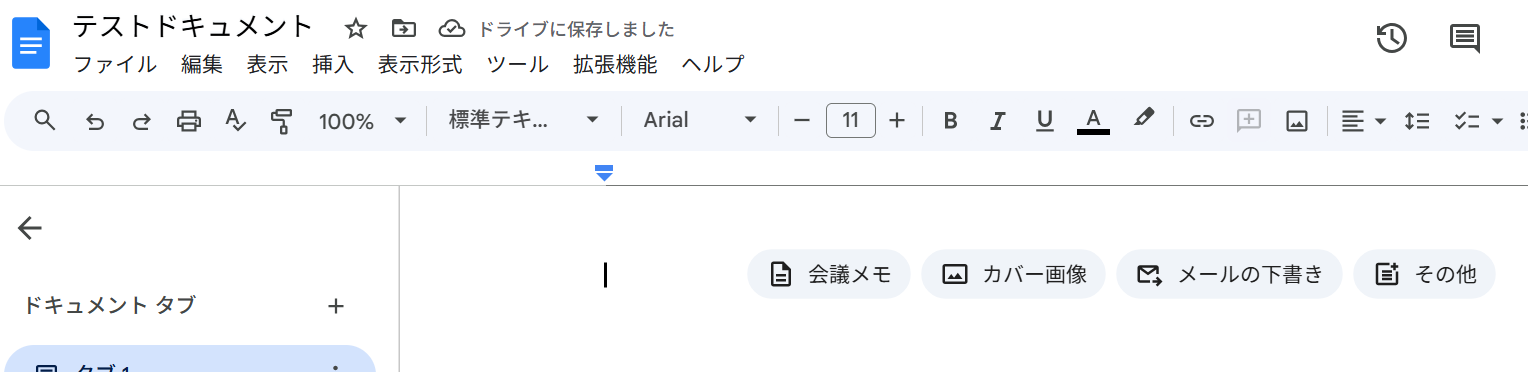
Task: Click the メールの下書き chip
Action: click(1229, 274)
